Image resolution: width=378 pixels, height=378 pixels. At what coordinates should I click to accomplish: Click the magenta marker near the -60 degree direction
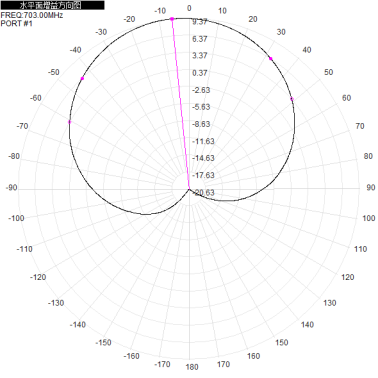pos(69,122)
